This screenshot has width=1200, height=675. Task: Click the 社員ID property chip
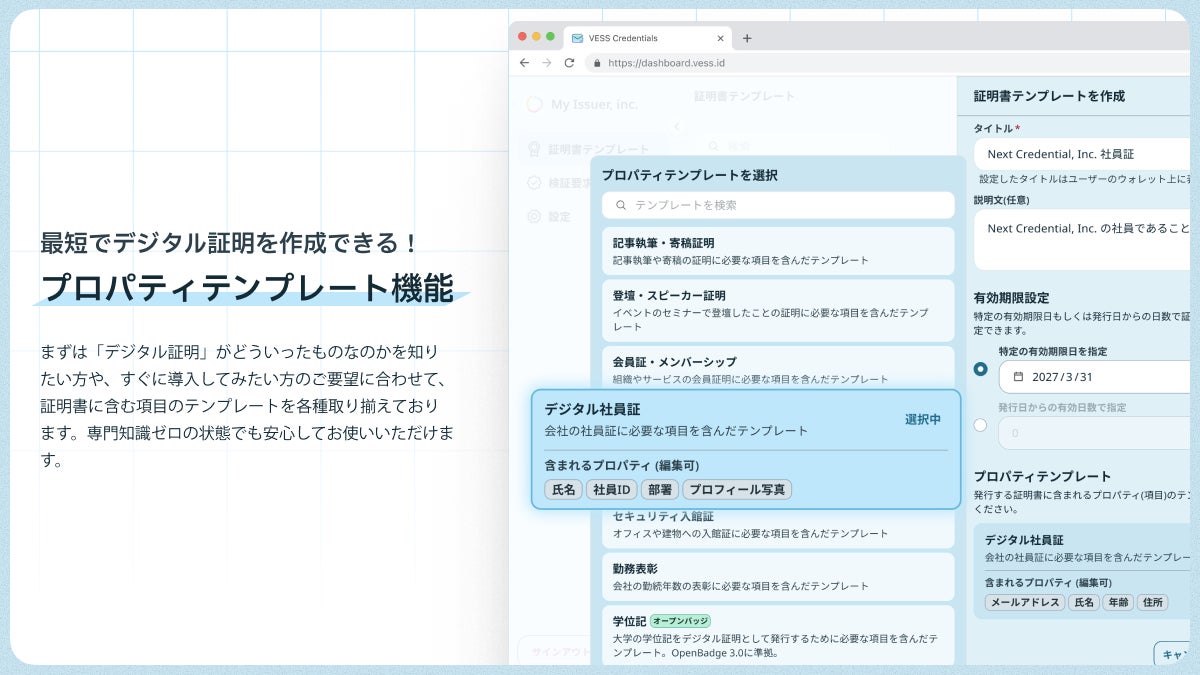[x=611, y=489]
